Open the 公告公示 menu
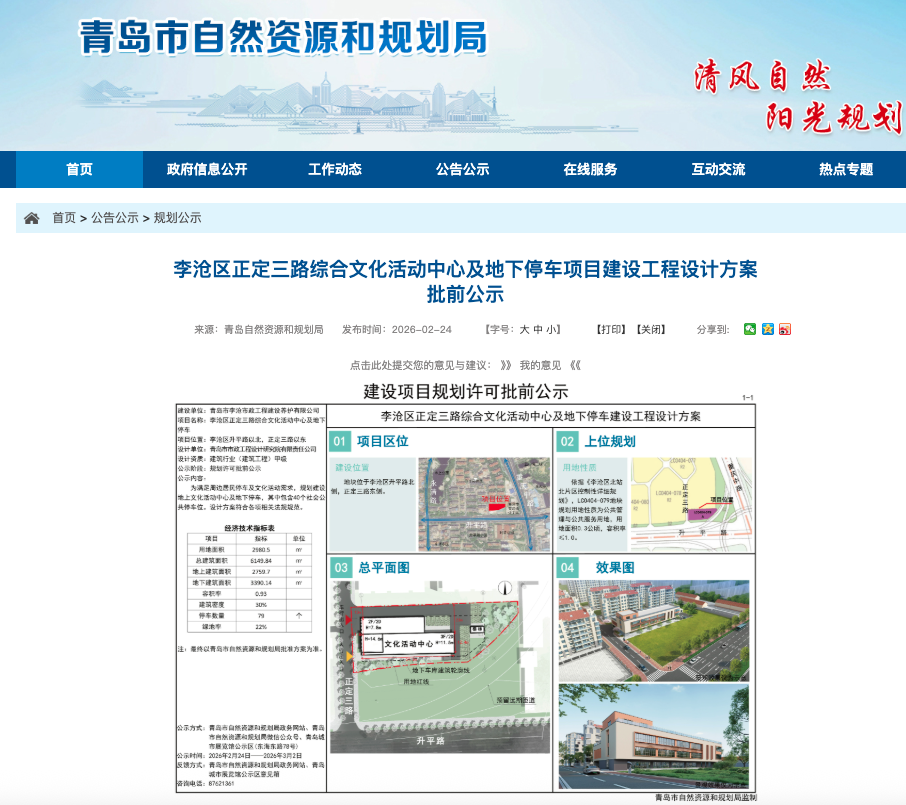Viewport: 906px width, 805px height. pyautogui.click(x=464, y=169)
